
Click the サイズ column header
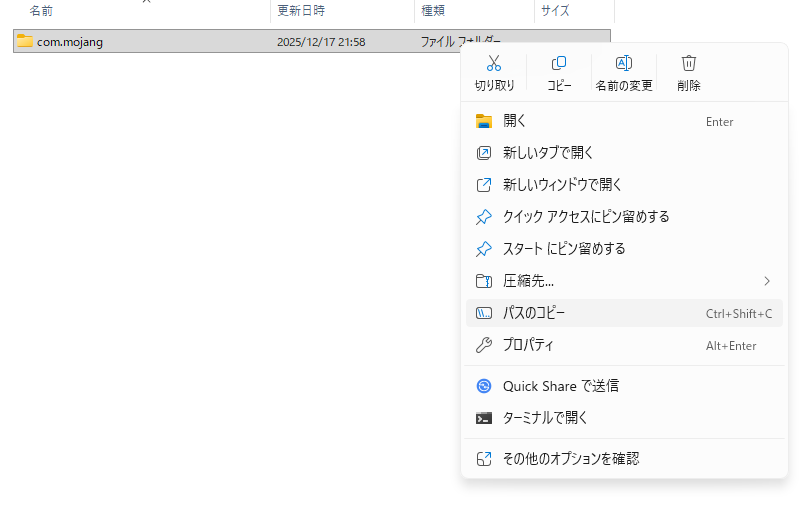pyautogui.click(x=555, y=10)
